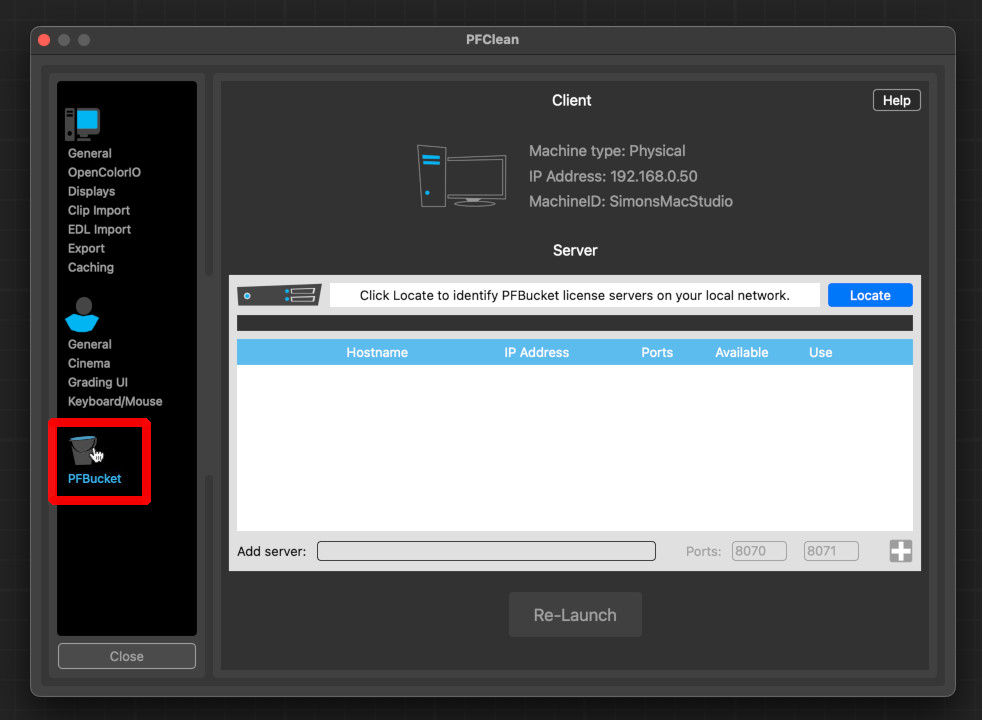Click the plus icon to add server
This screenshot has height=720, width=982.
point(901,551)
